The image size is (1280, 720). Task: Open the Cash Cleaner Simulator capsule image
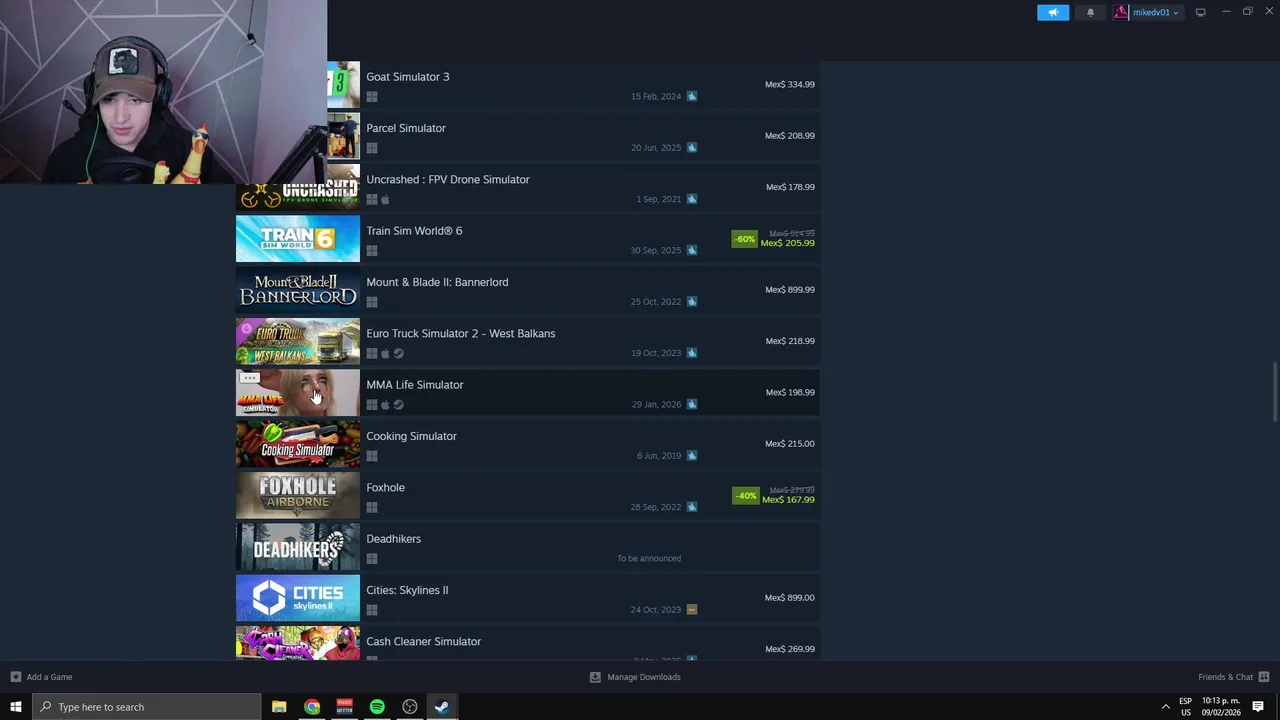(x=298, y=643)
